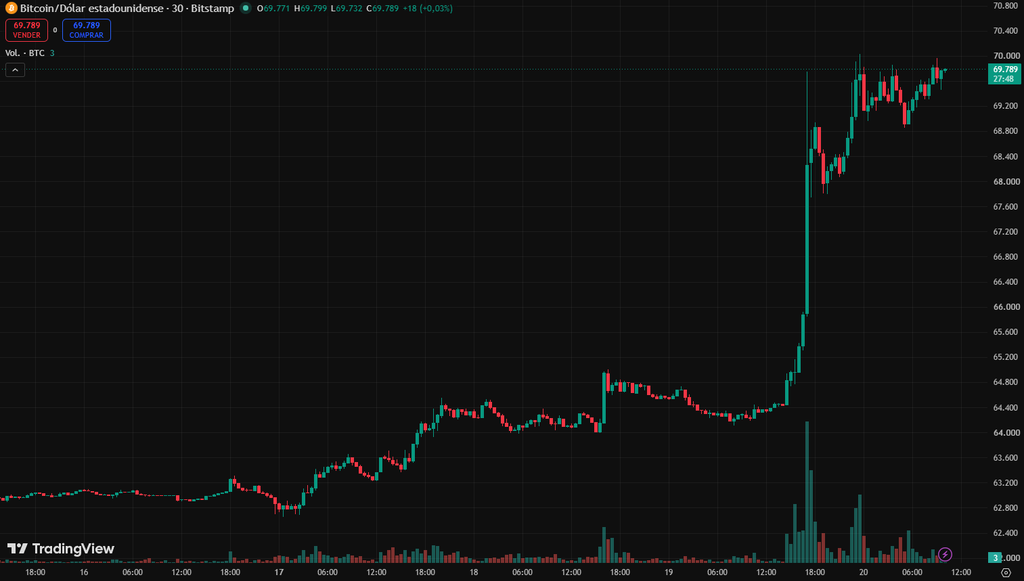
Task: Click the low value L69.732
Action: (x=346, y=8)
